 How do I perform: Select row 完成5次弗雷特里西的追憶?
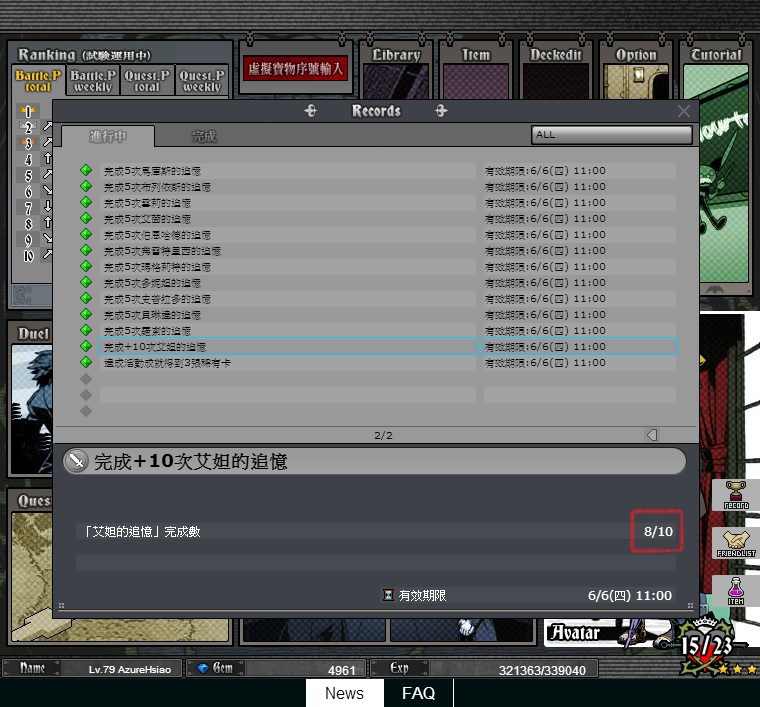click(x=288, y=251)
